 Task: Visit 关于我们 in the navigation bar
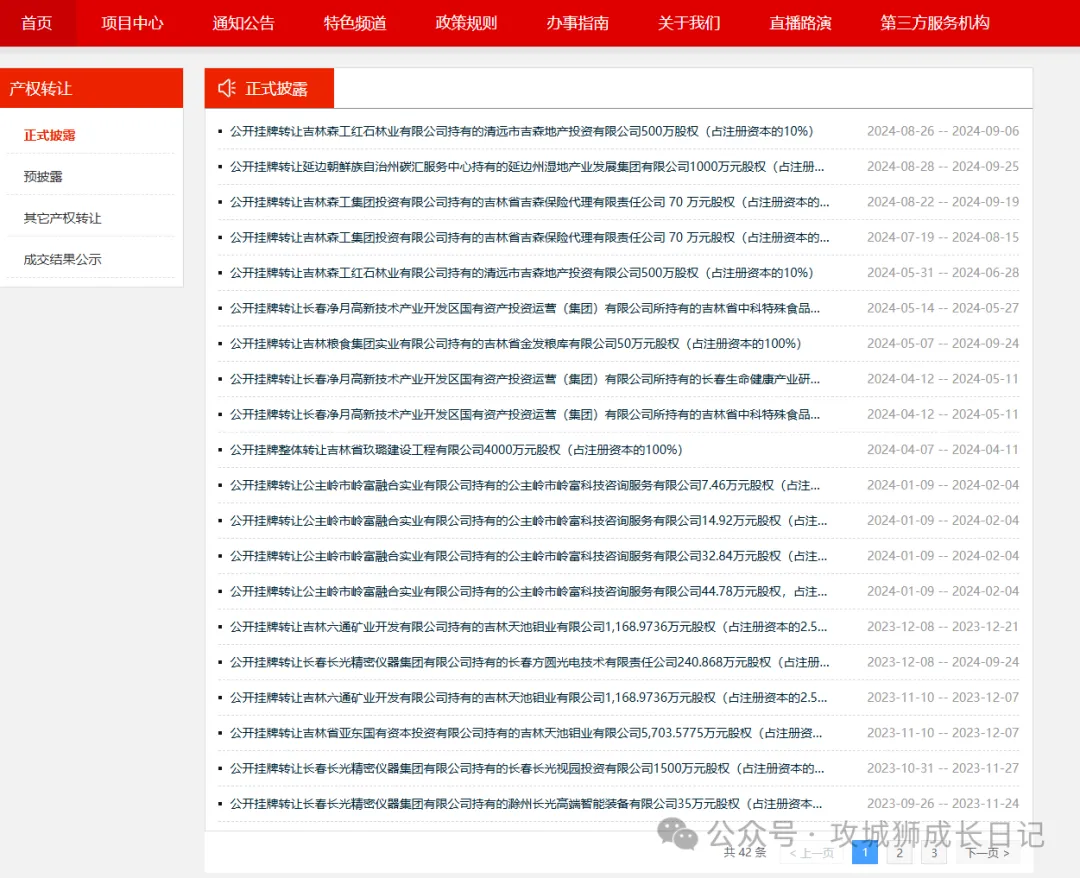[x=688, y=22]
